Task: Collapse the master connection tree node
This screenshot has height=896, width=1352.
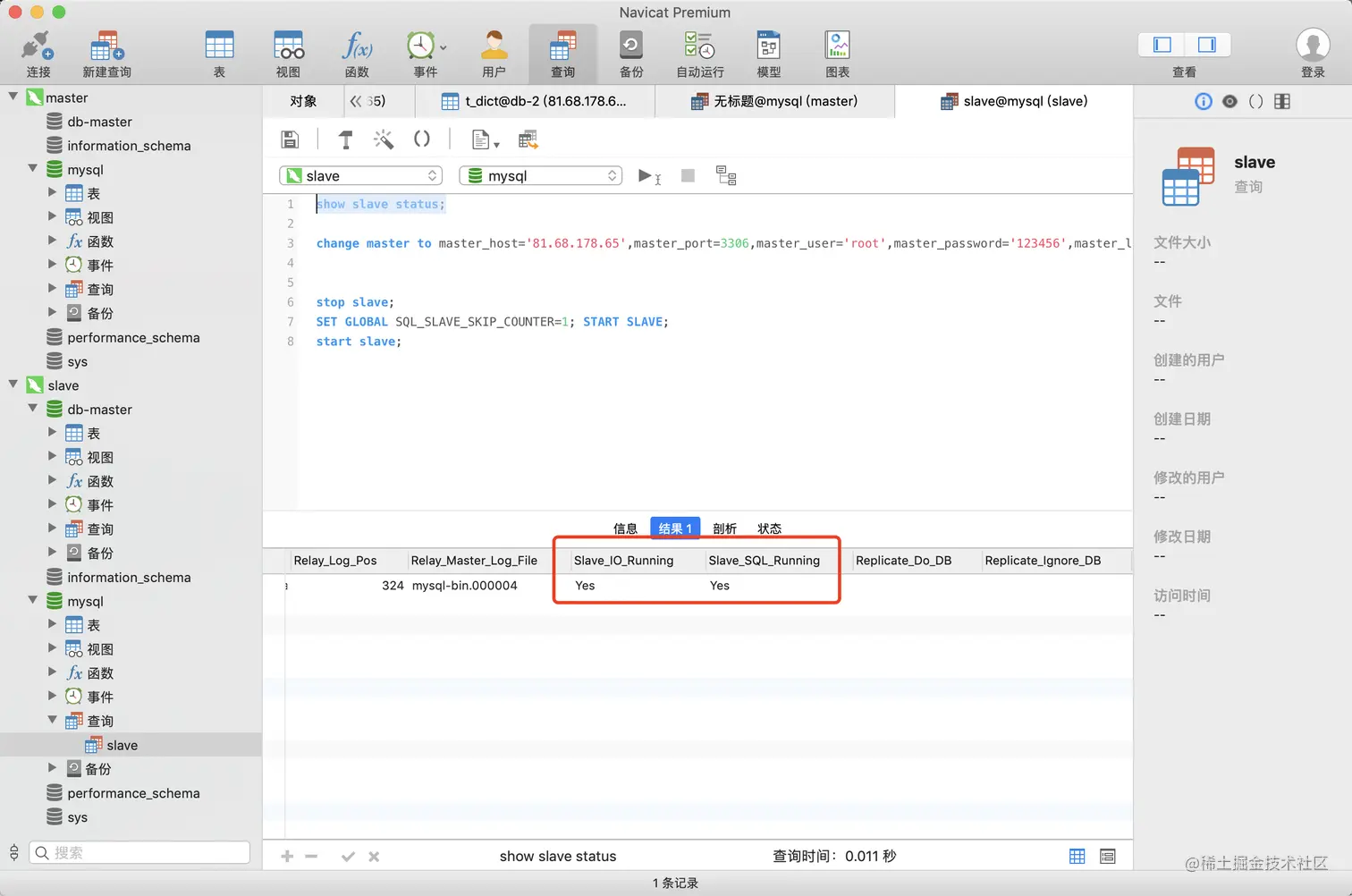Action: 13,97
